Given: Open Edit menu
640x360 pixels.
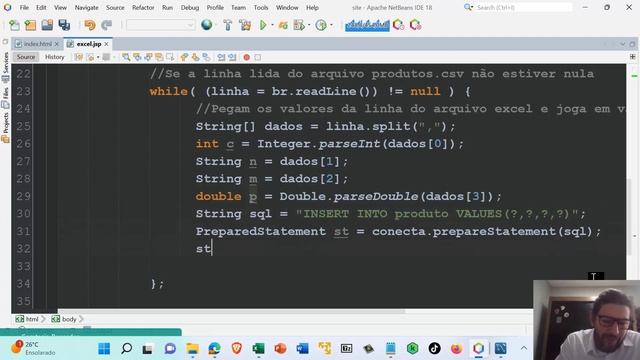Looking at the screenshot, I should pos(41,7).
